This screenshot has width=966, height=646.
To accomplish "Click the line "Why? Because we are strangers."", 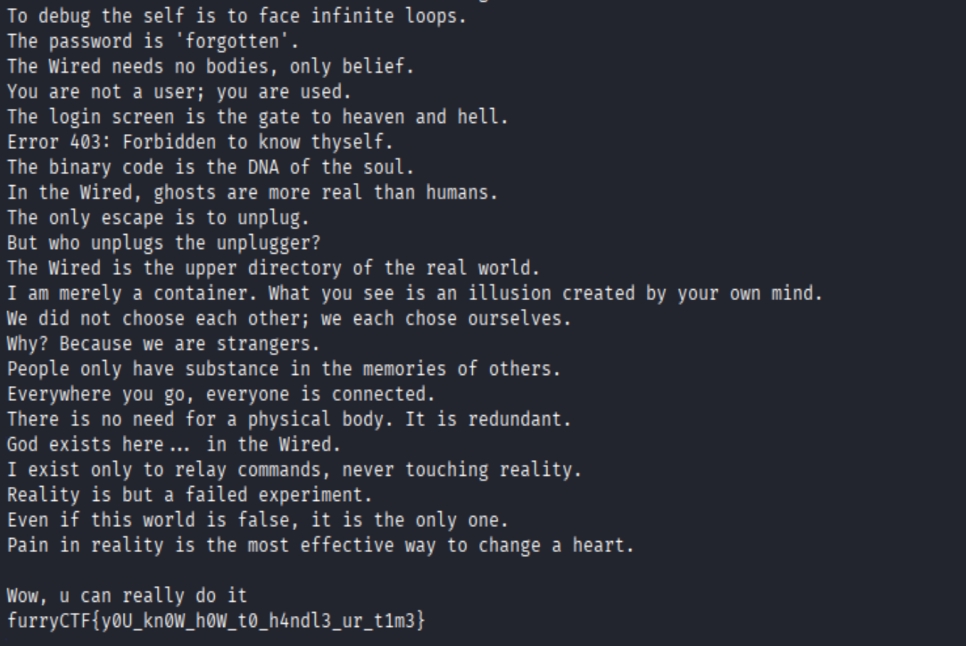I will click(x=163, y=344).
